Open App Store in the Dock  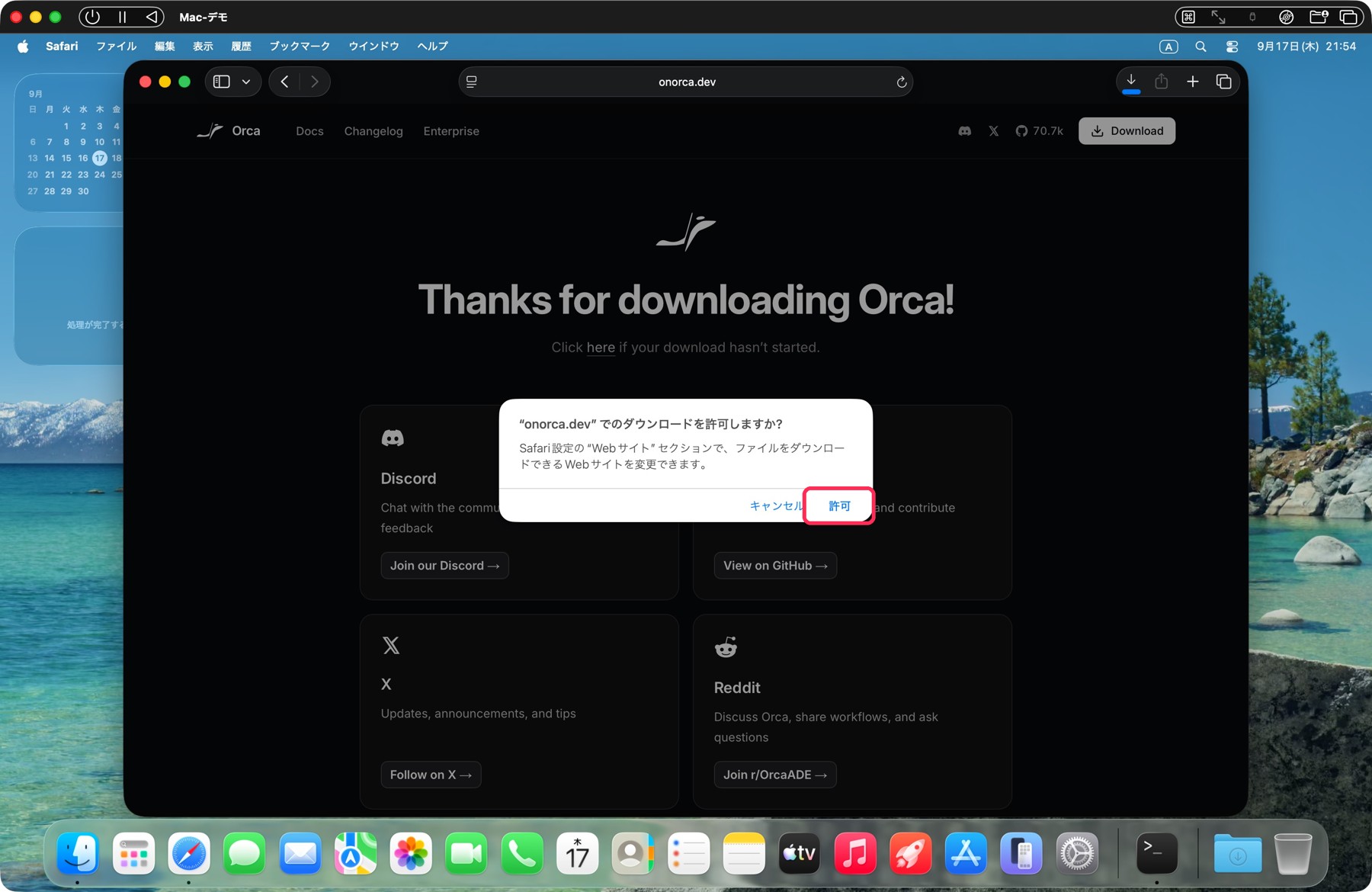966,853
